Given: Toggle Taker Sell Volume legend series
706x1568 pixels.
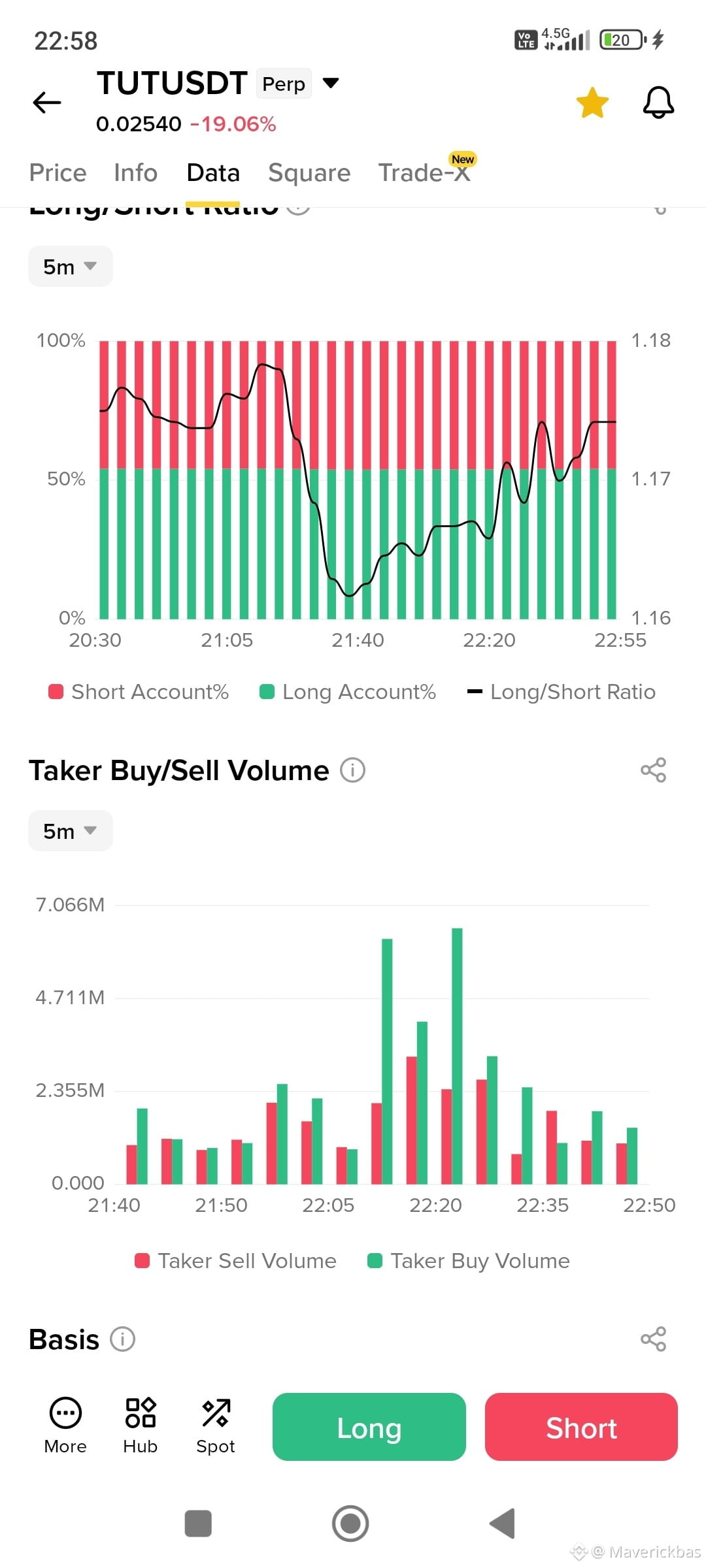Looking at the screenshot, I should pos(235,1261).
